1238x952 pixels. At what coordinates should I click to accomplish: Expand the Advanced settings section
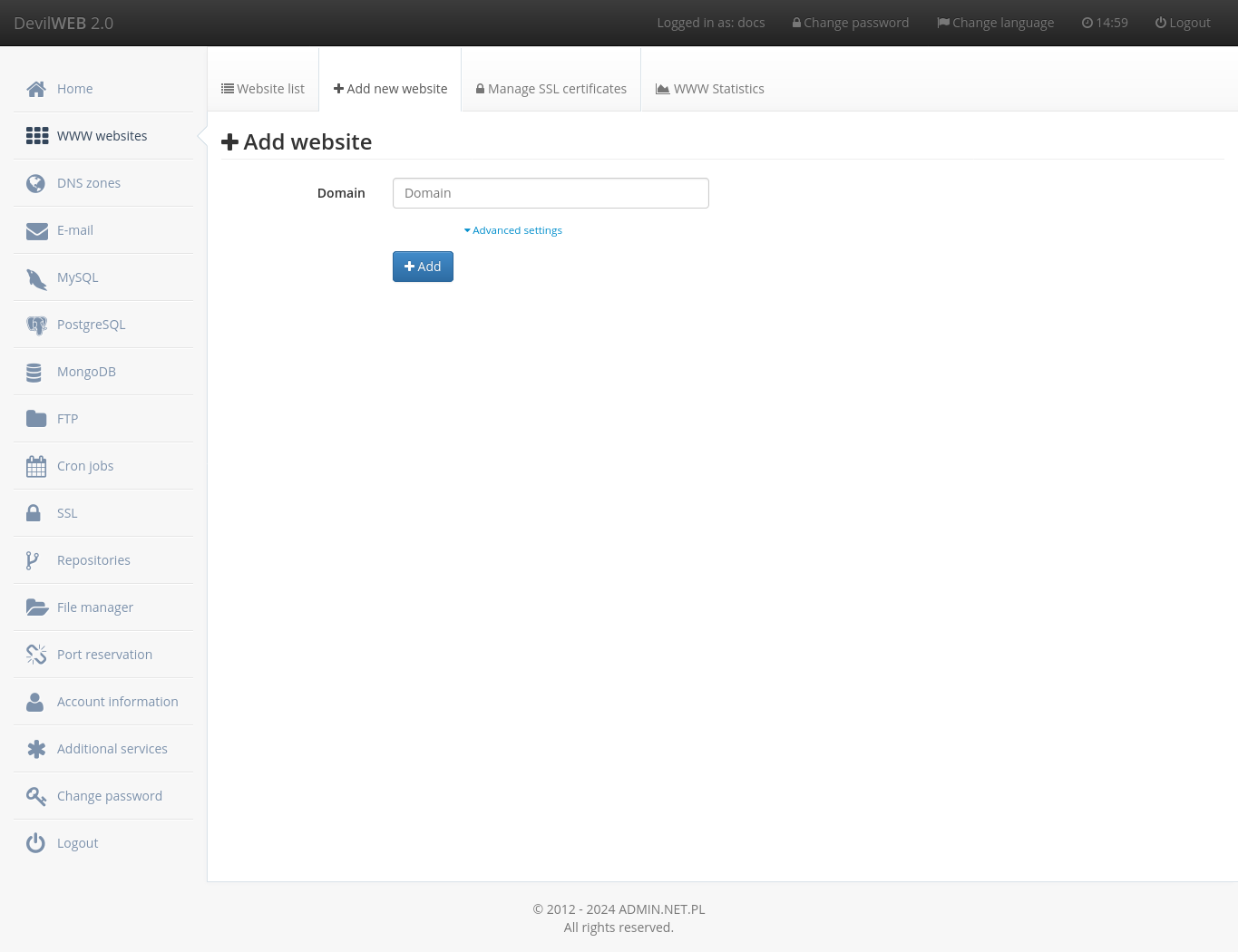pos(512,229)
